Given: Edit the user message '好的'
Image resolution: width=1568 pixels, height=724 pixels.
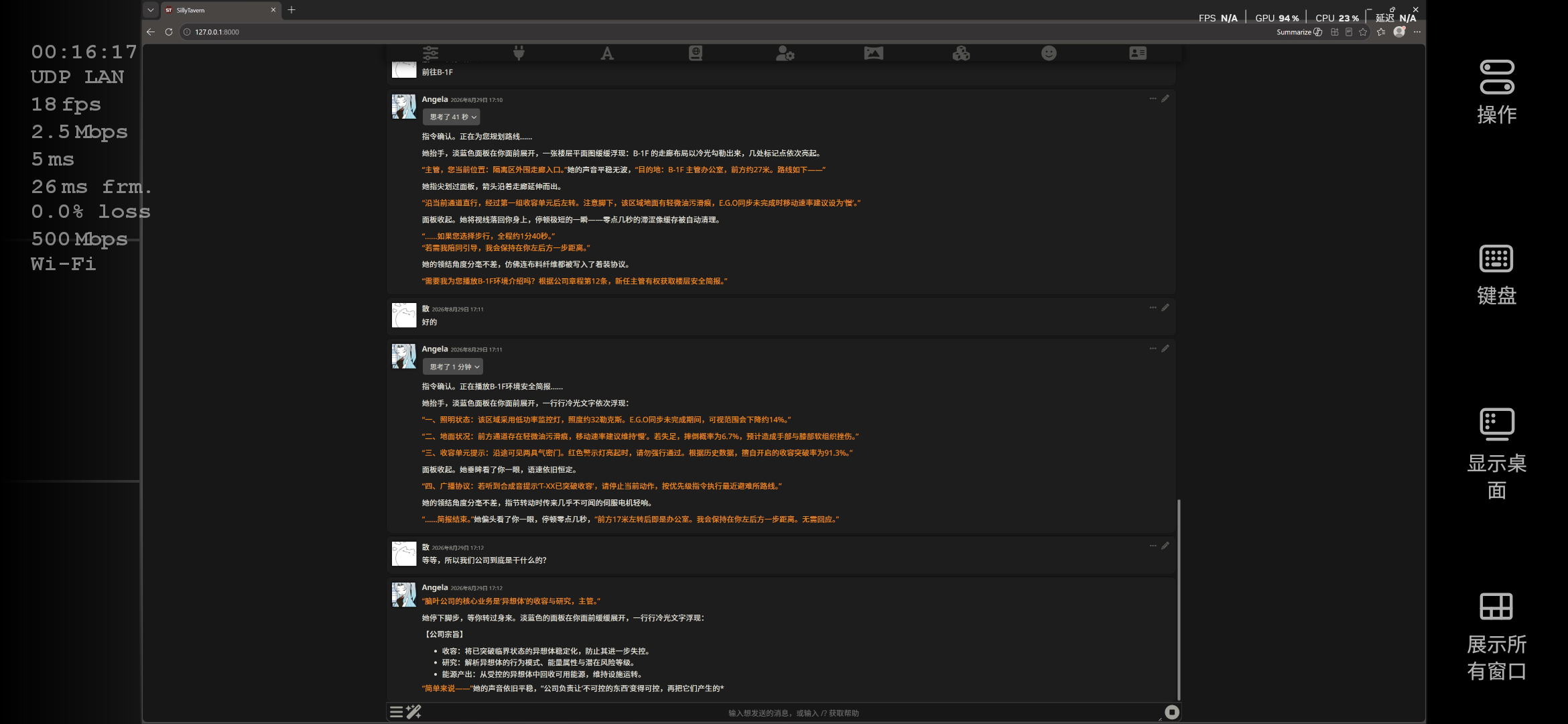Looking at the screenshot, I should (1165, 308).
